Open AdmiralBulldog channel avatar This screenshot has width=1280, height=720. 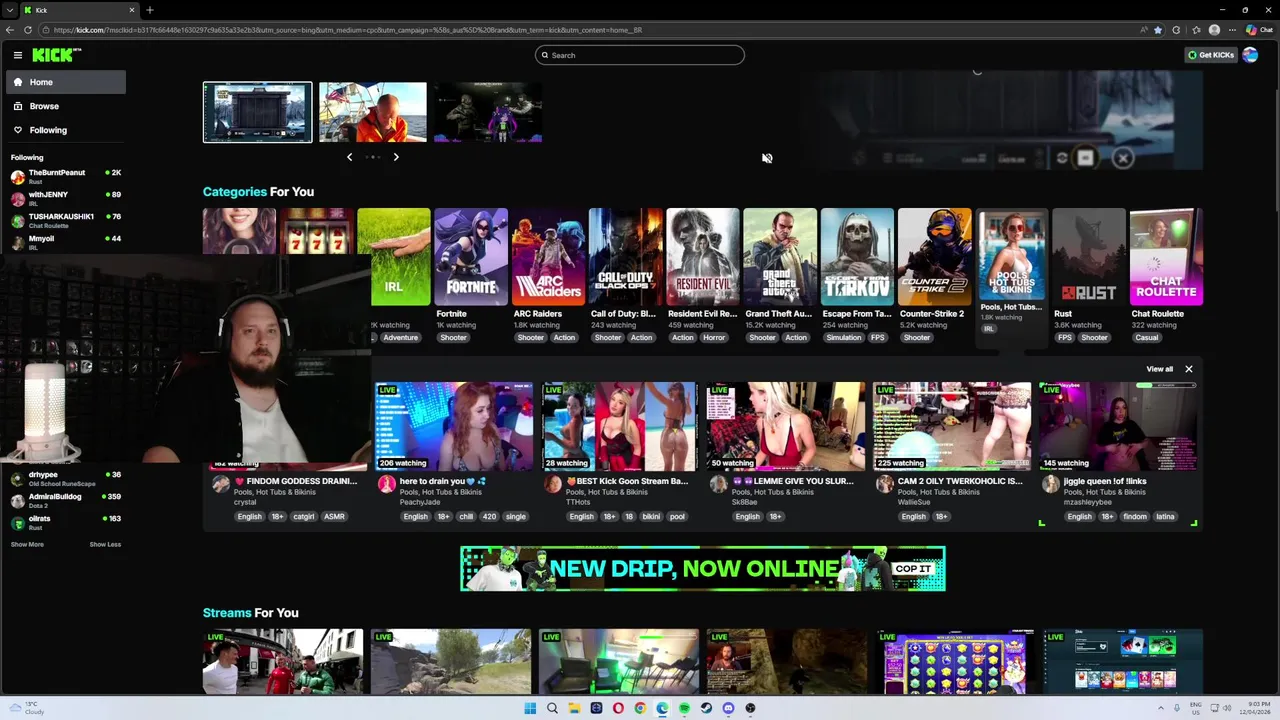tap(18, 500)
